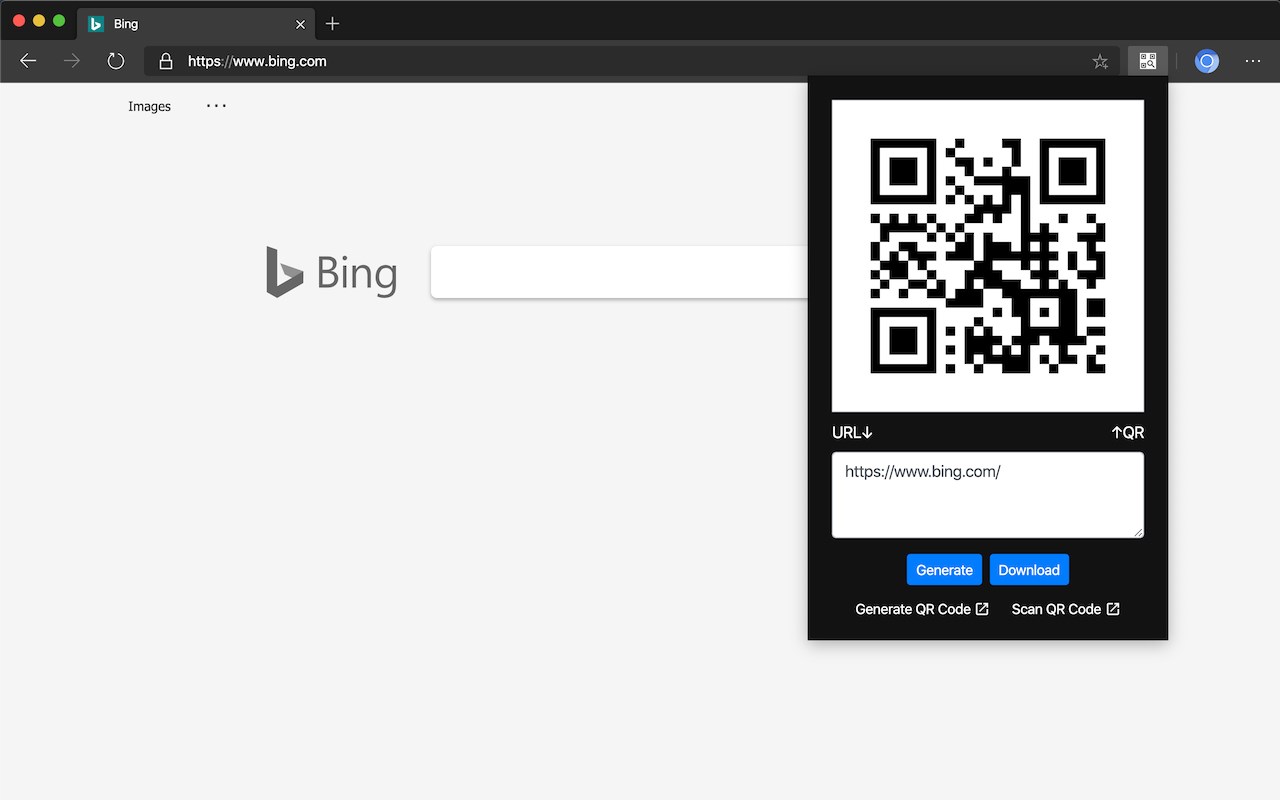This screenshot has height=800, width=1280.
Task: Click the lock icon in address bar
Action: (x=166, y=61)
